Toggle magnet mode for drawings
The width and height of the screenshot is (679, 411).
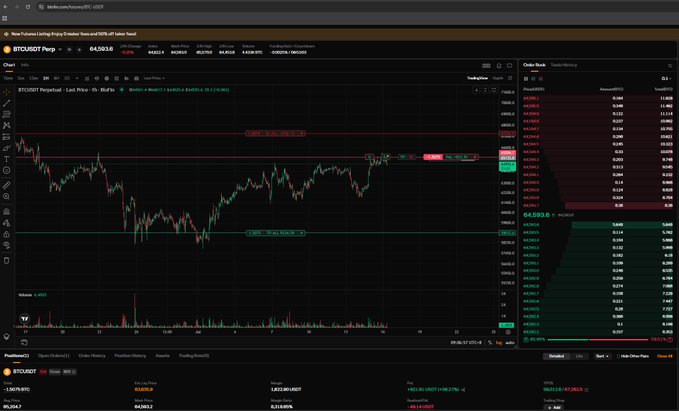6,212
